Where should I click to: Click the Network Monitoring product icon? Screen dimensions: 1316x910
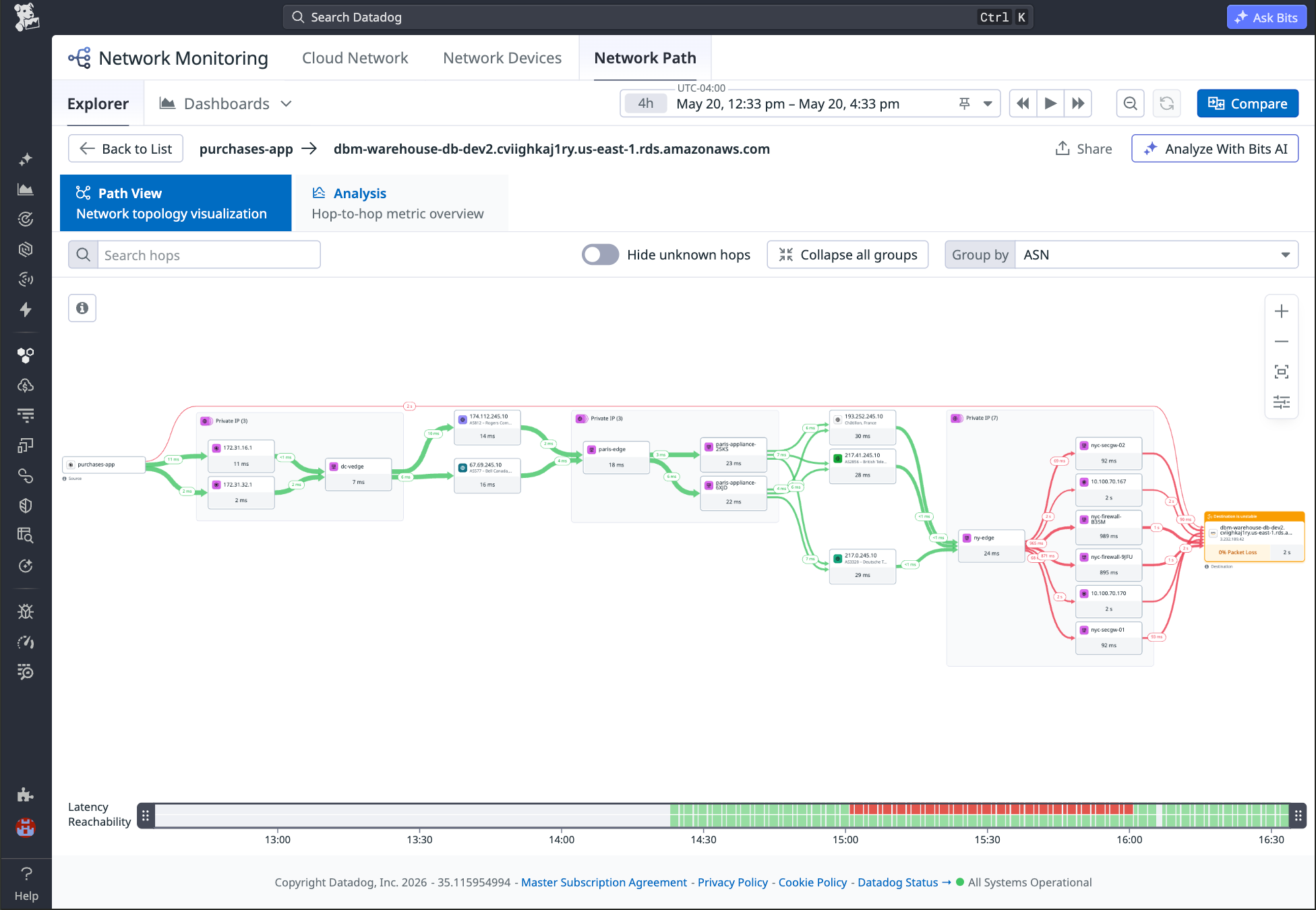80,58
